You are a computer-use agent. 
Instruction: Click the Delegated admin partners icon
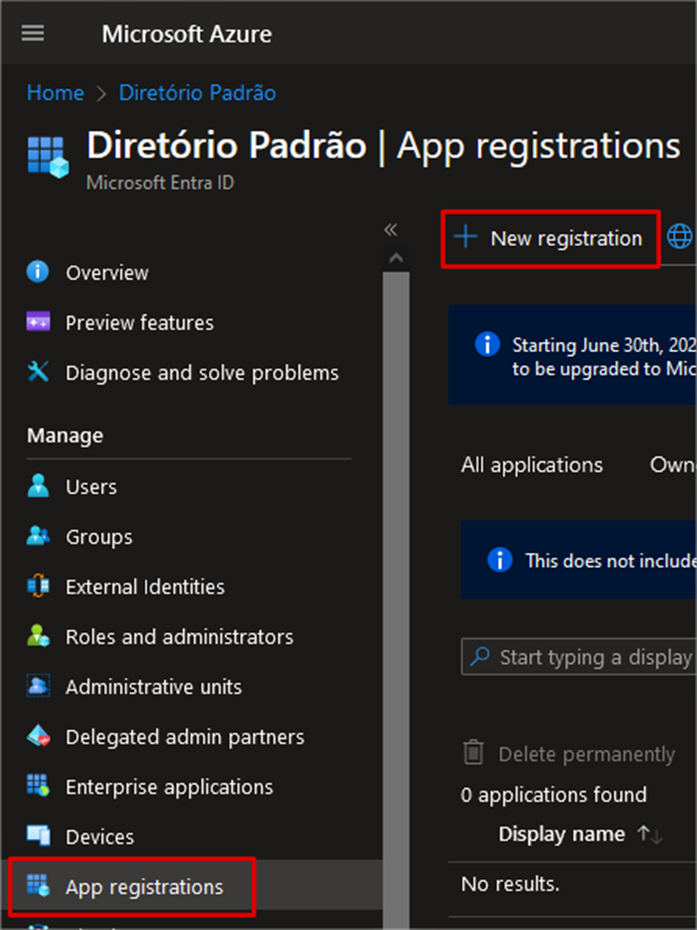click(38, 735)
